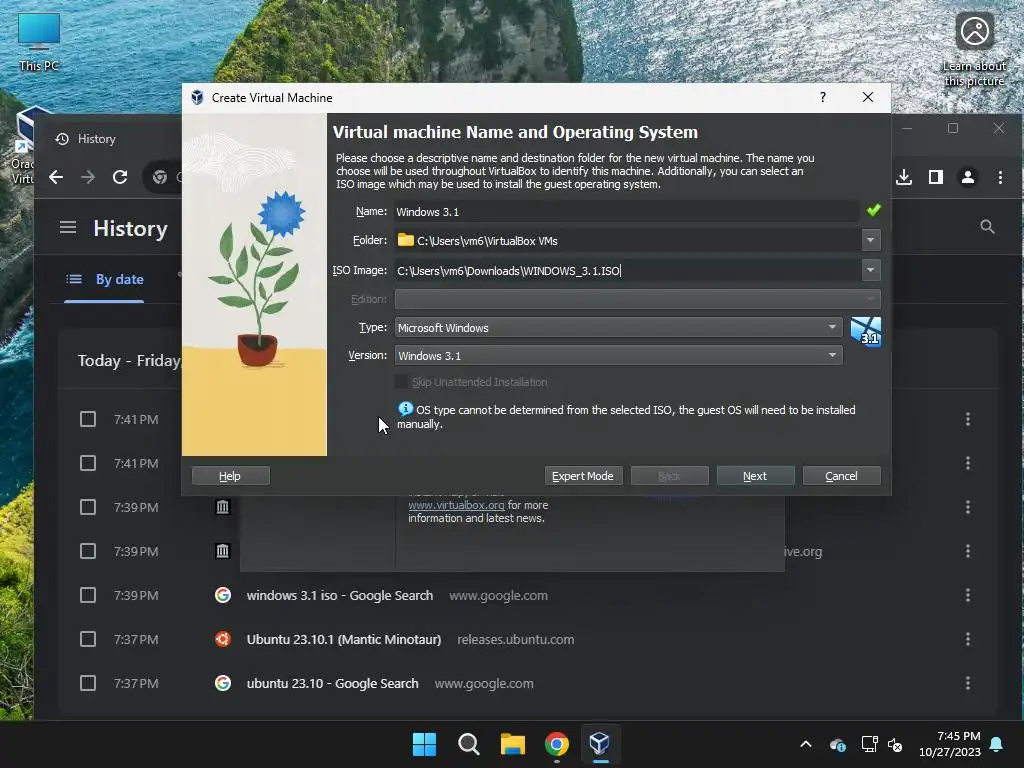Cancel the Create Virtual Machine dialog
1024x768 pixels.
point(841,476)
